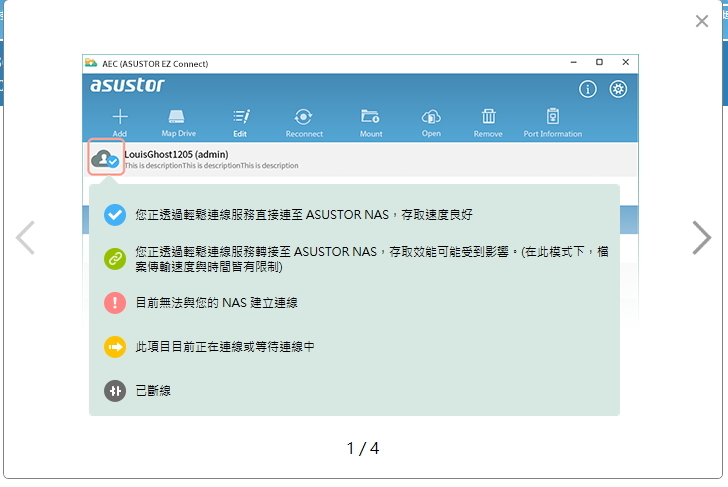Open Port Information toolbar icon
This screenshot has height=487, width=728.
pos(552,116)
